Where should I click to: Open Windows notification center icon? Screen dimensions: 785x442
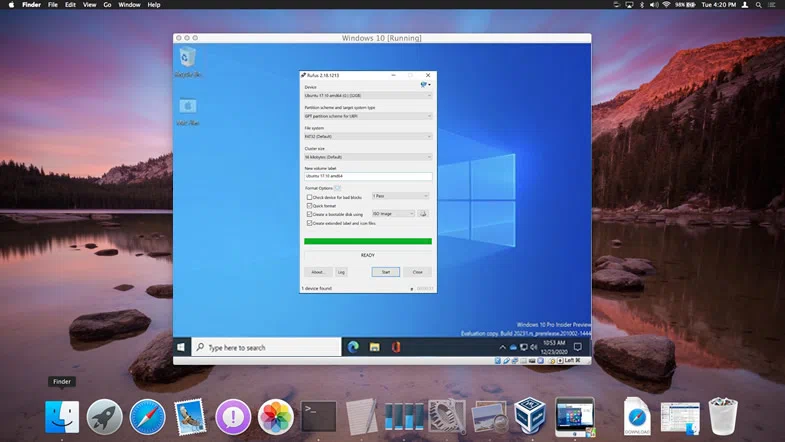(x=577, y=347)
